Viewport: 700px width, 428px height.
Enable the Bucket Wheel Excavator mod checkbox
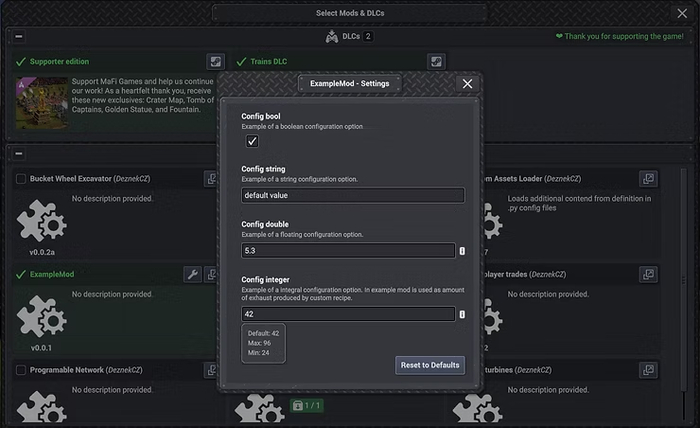point(21,179)
